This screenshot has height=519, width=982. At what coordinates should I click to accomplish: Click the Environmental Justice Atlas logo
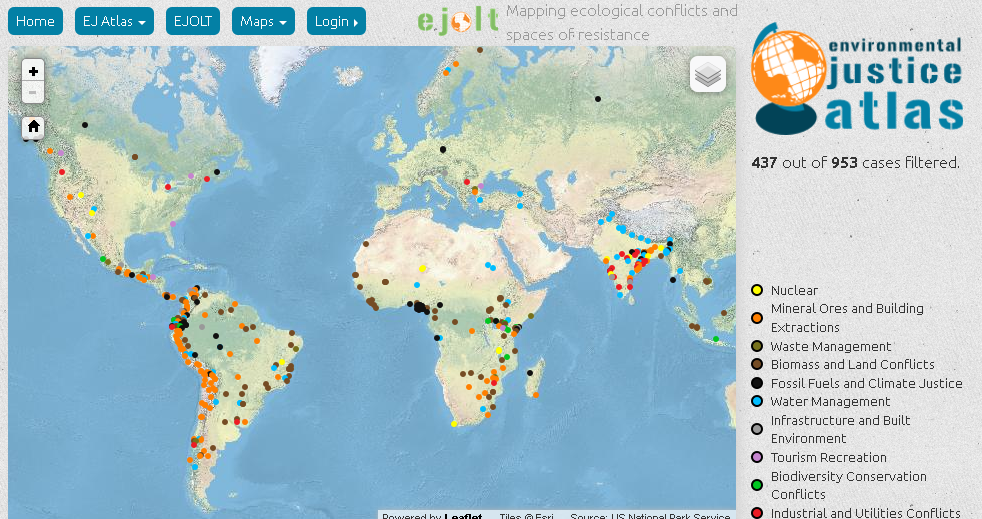[858, 79]
